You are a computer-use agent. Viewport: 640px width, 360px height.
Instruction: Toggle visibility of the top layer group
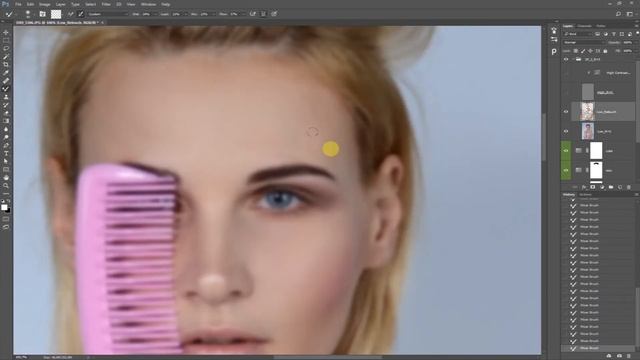coord(566,59)
